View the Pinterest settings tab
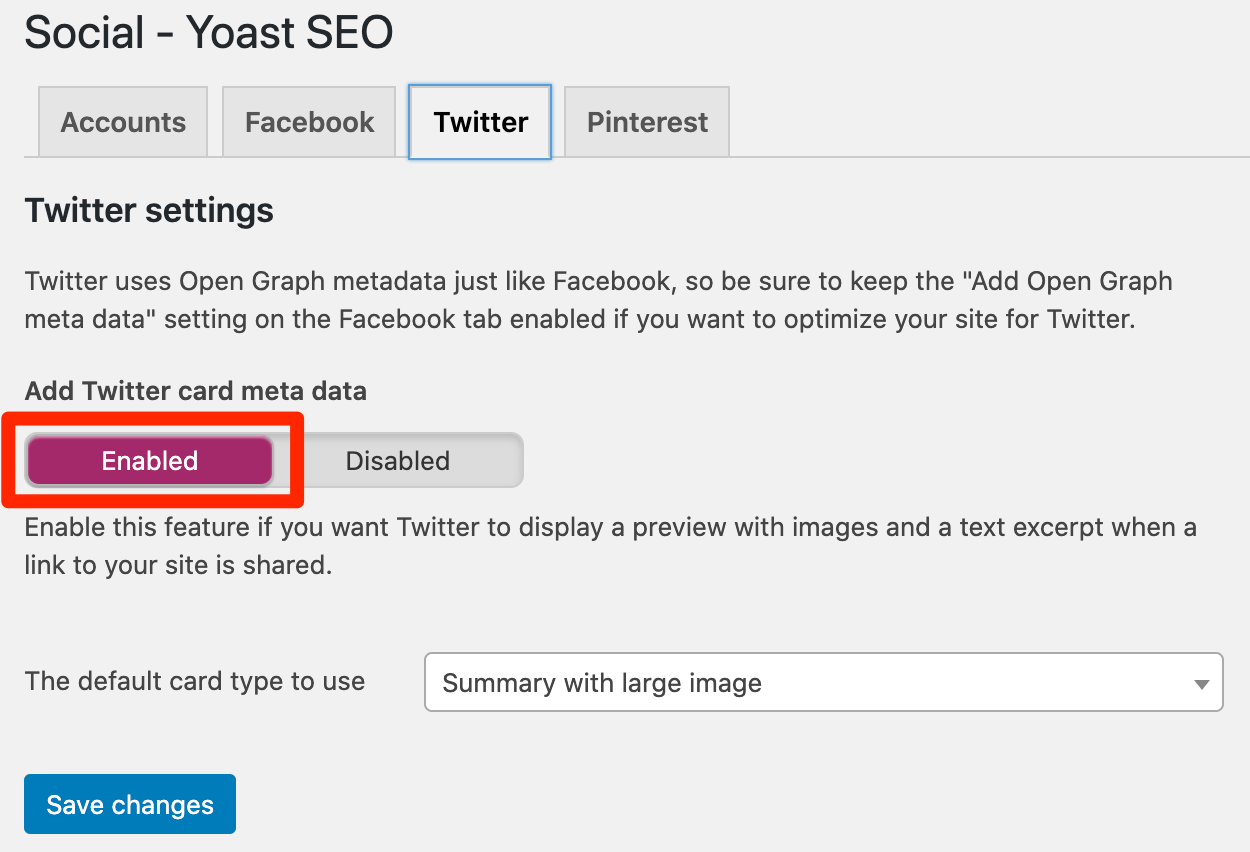Screen dimensions: 1250x852 point(646,121)
